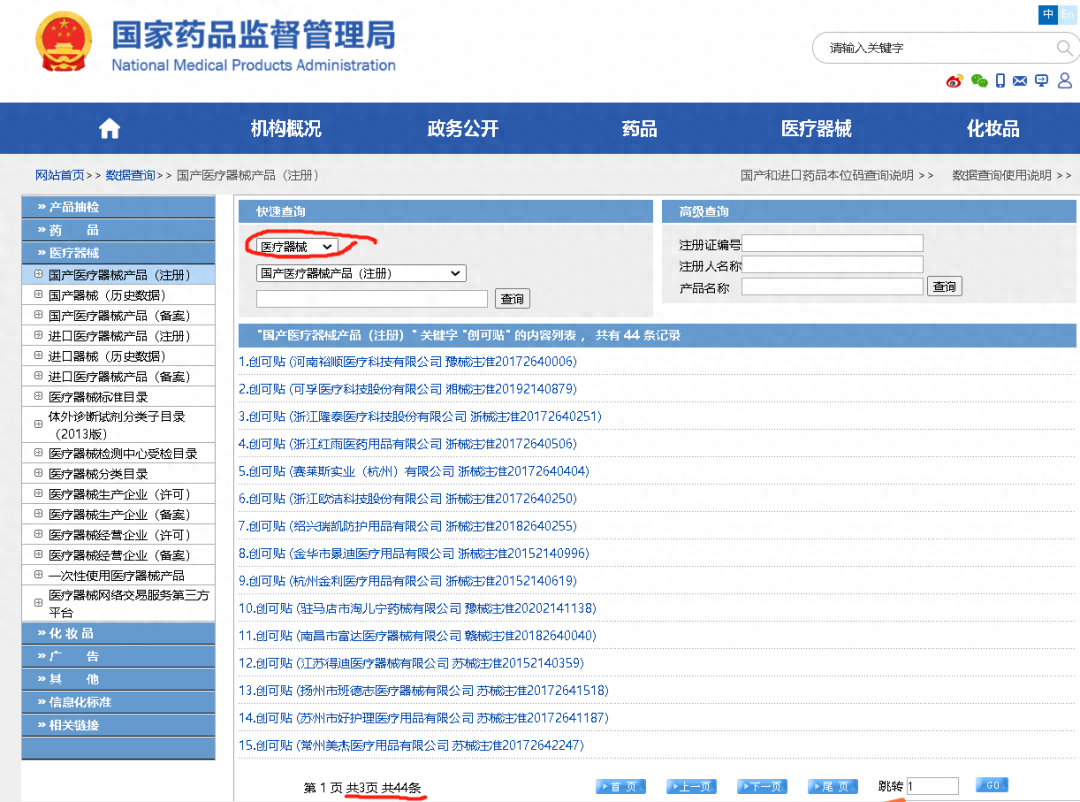Switch language to En (English)
1080x802 pixels.
[1068, 15]
